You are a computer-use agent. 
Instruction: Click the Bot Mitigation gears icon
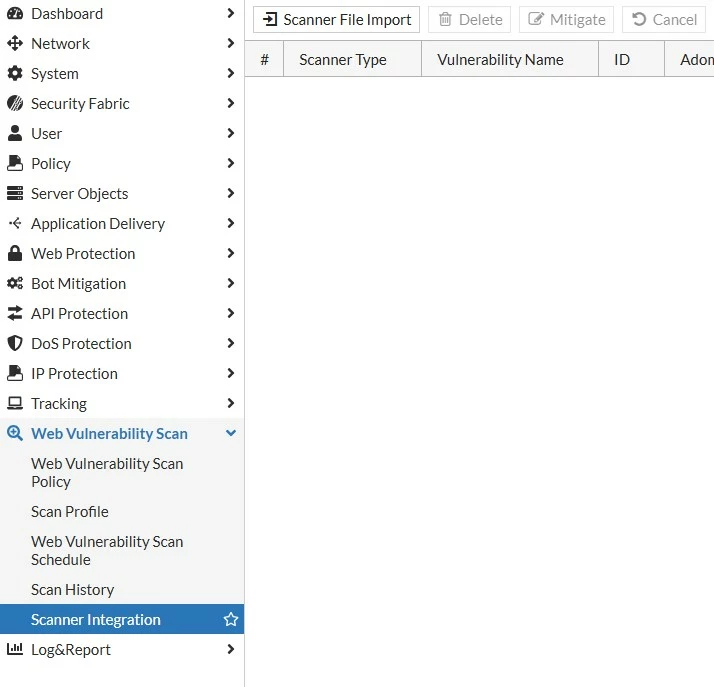tap(15, 283)
